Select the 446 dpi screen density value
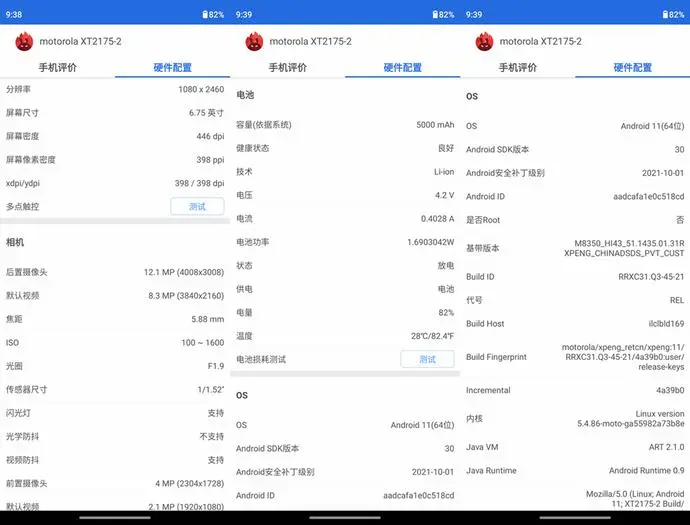Viewport: 690px width, 525px height. tap(210, 136)
